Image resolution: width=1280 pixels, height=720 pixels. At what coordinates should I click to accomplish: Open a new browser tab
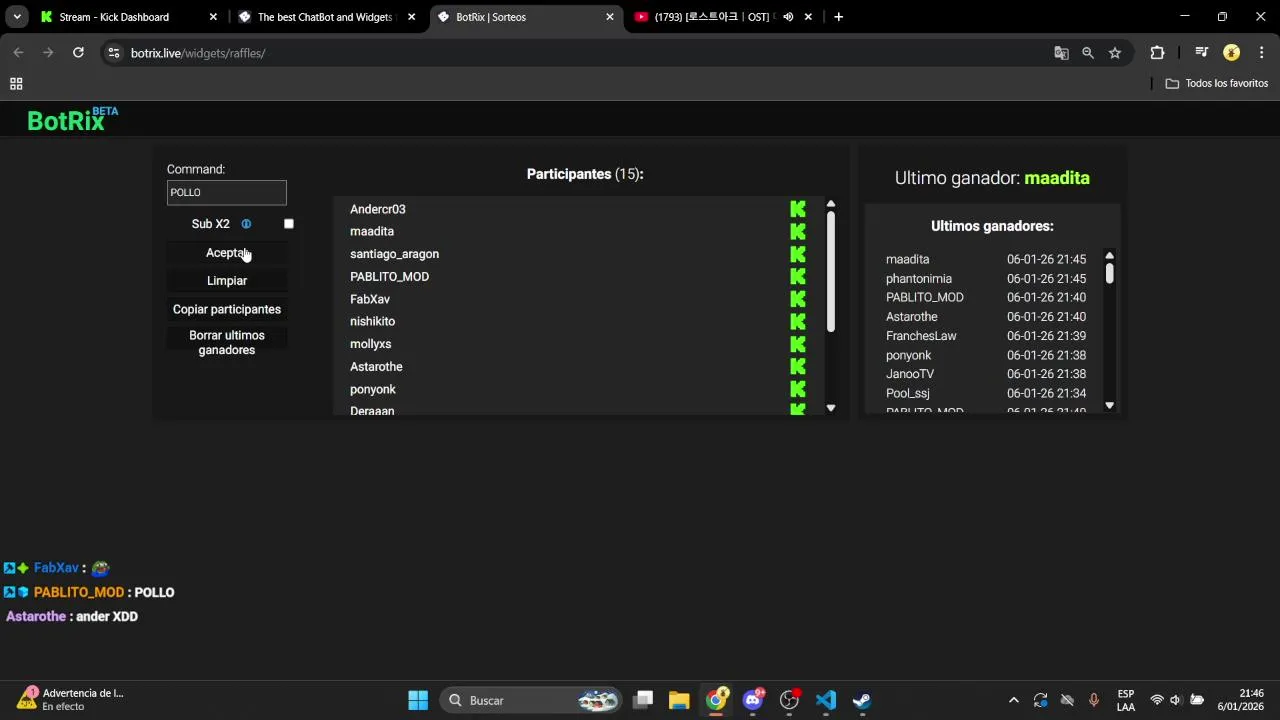click(x=838, y=17)
